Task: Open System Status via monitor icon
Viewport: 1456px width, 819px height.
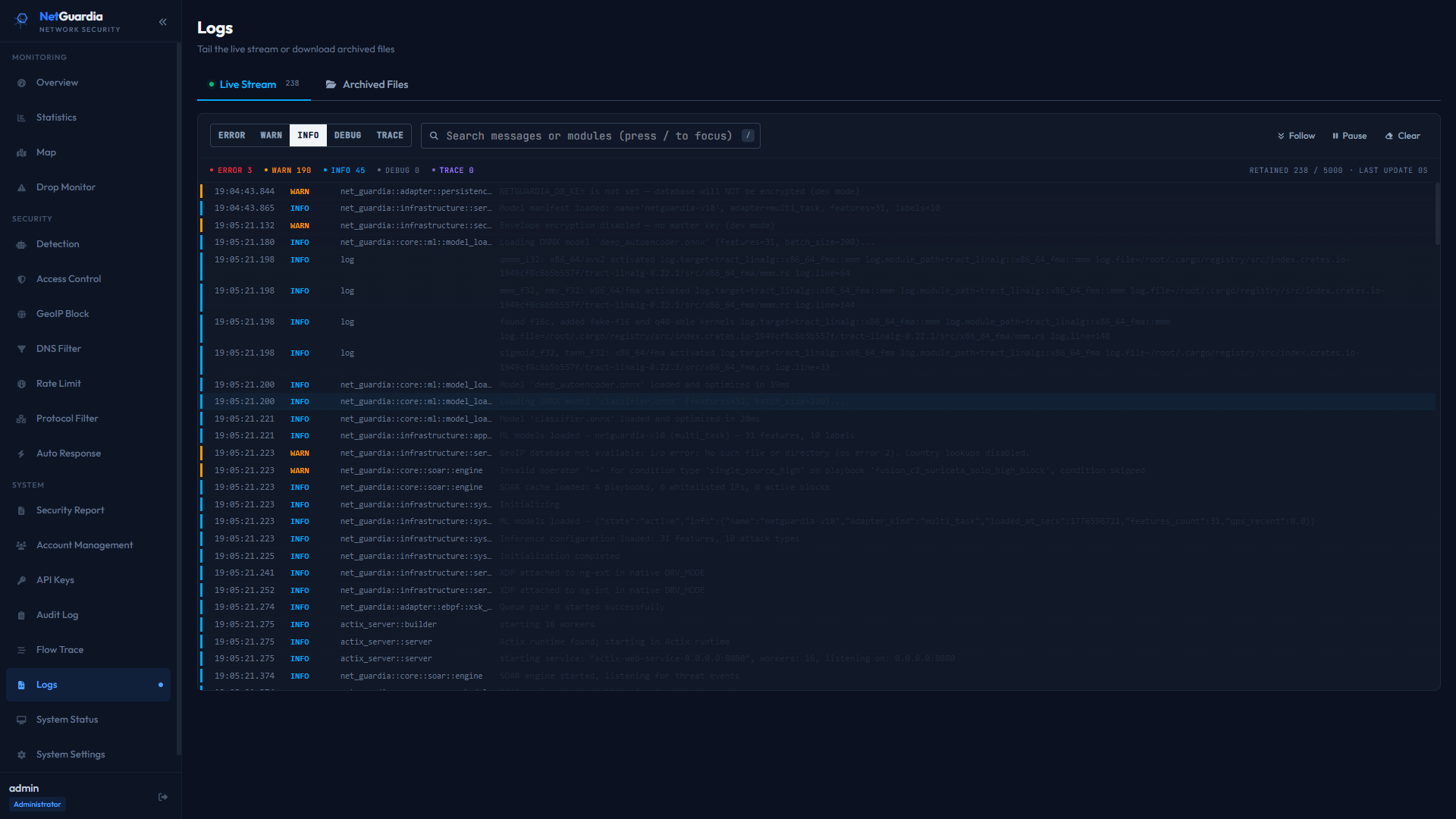Action: [21, 720]
